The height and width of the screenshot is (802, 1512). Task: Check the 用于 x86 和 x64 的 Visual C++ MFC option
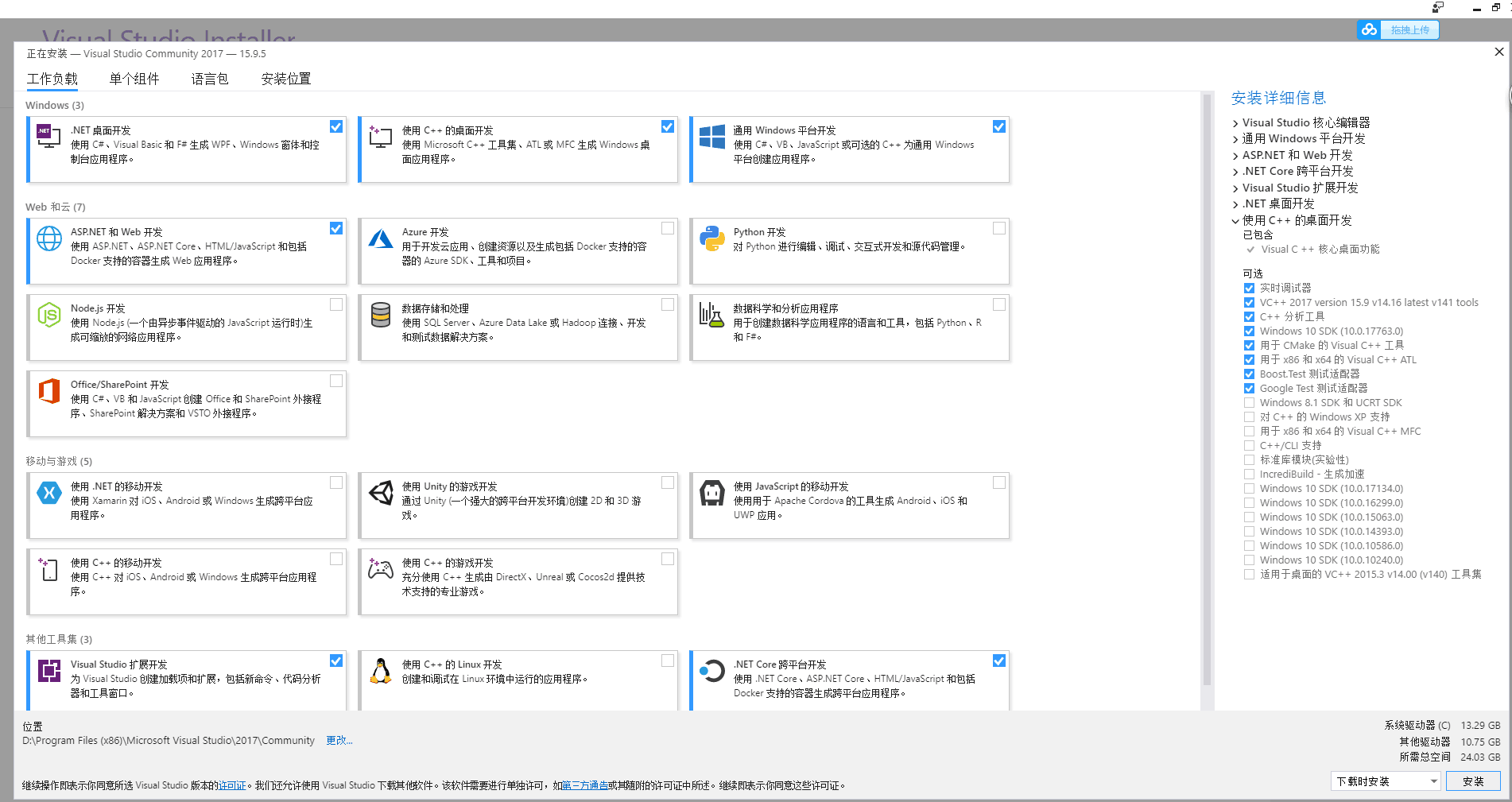pyautogui.click(x=1249, y=431)
